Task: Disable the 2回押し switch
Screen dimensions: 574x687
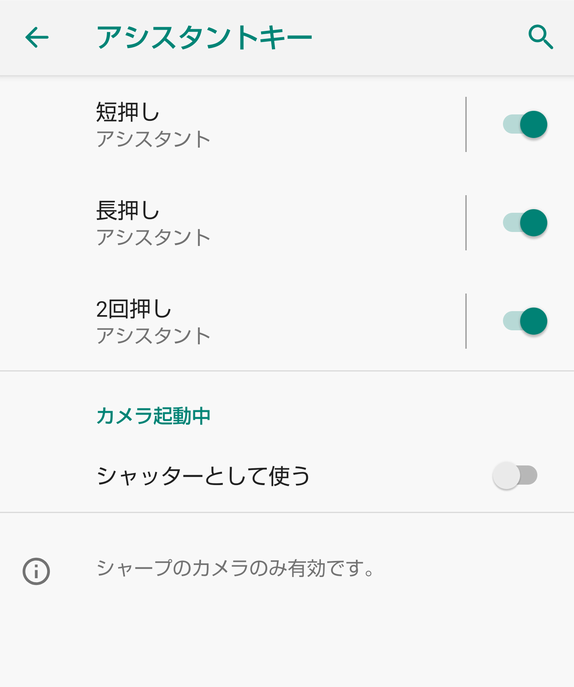Action: pos(525,321)
